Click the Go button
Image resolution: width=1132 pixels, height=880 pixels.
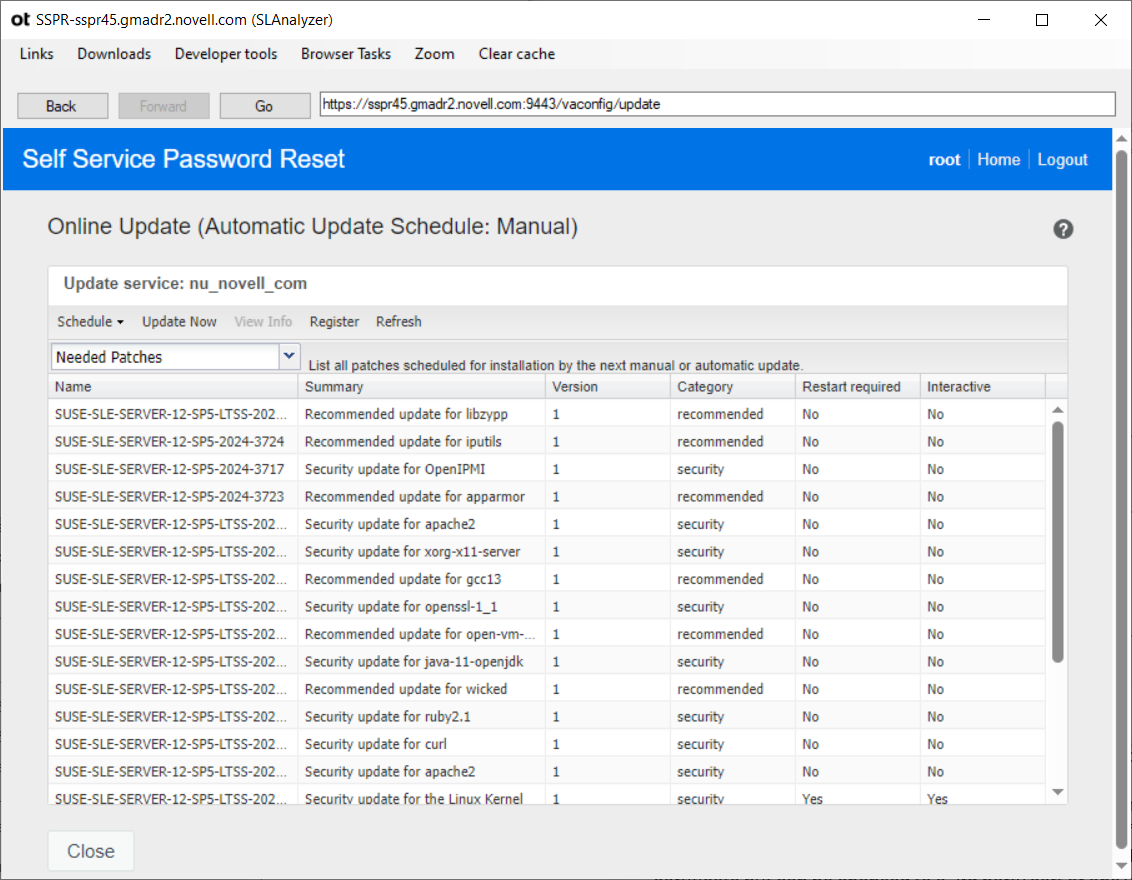[264, 106]
